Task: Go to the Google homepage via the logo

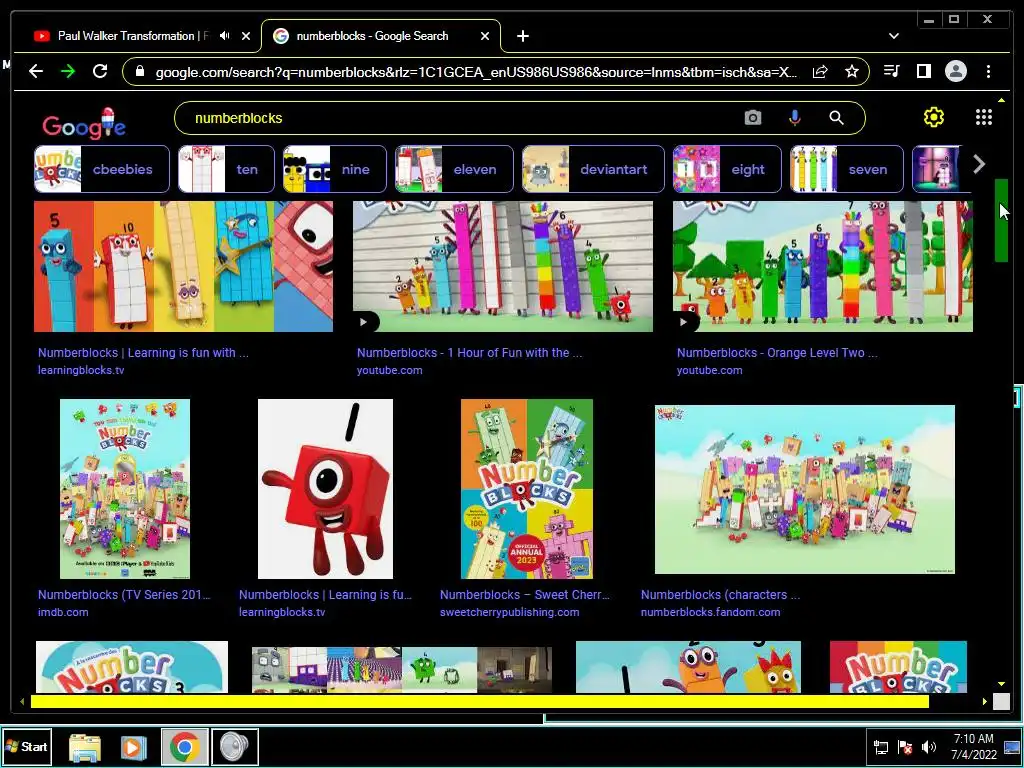Action: [x=84, y=124]
